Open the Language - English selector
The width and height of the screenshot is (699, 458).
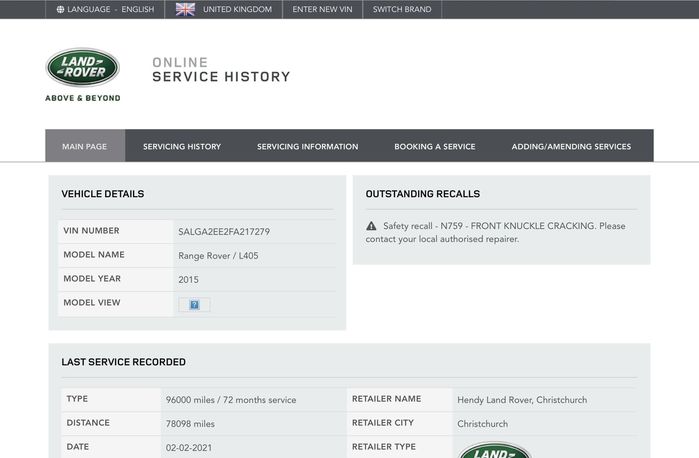tap(105, 9)
